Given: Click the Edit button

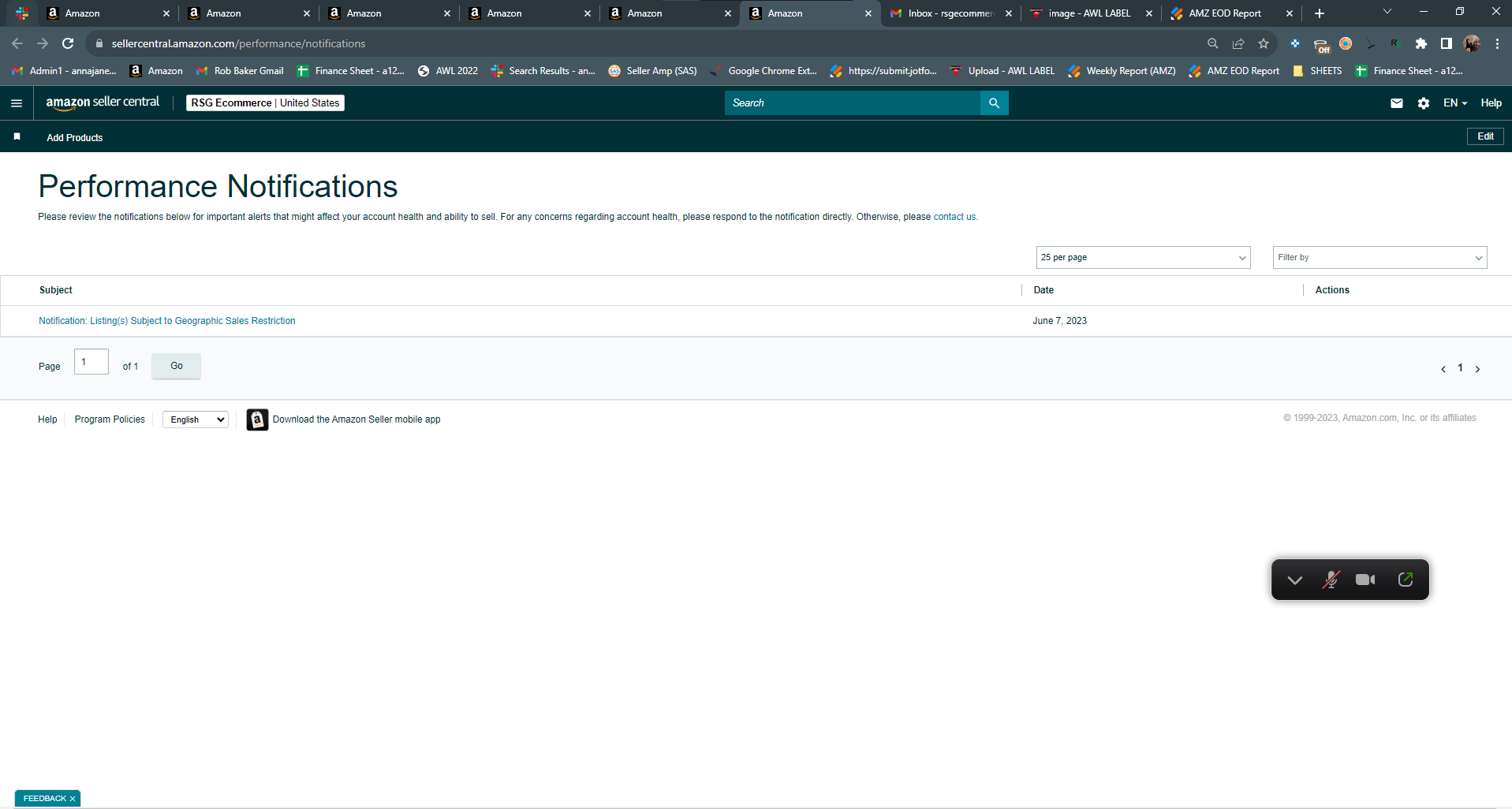Looking at the screenshot, I should pyautogui.click(x=1485, y=136).
